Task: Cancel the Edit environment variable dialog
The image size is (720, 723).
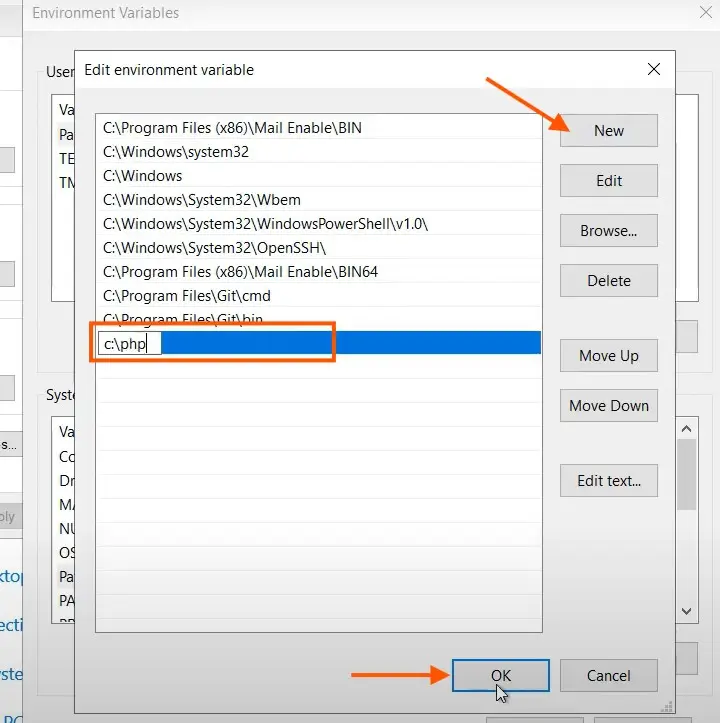Action: (x=609, y=676)
